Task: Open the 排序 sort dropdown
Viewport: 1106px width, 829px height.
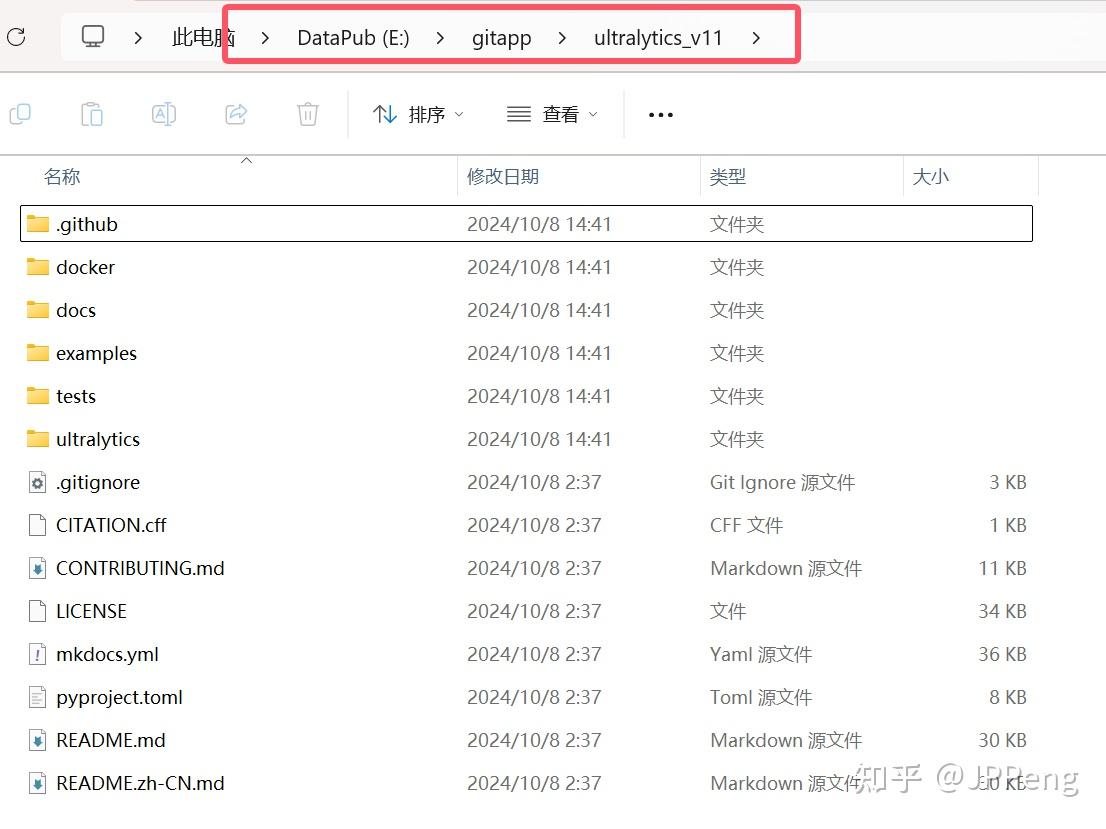Action: click(x=418, y=114)
